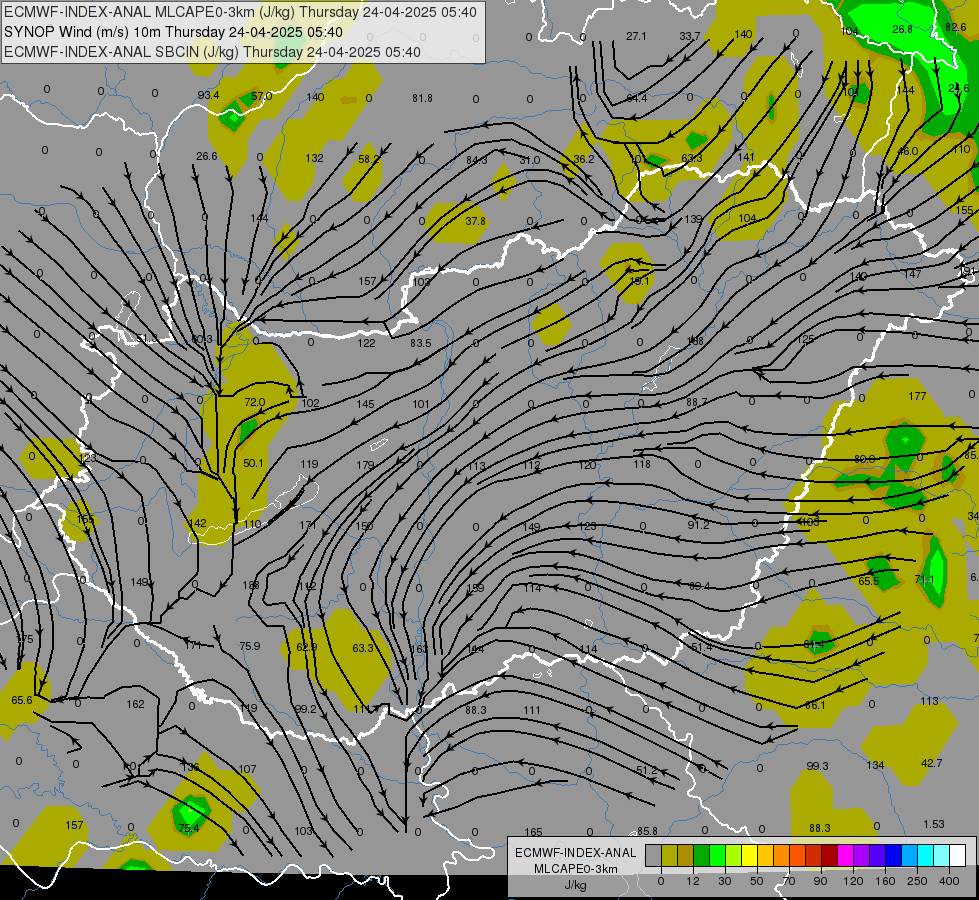This screenshot has width=979, height=900.
Task: Click the map value 82.6
Action: tap(956, 27)
